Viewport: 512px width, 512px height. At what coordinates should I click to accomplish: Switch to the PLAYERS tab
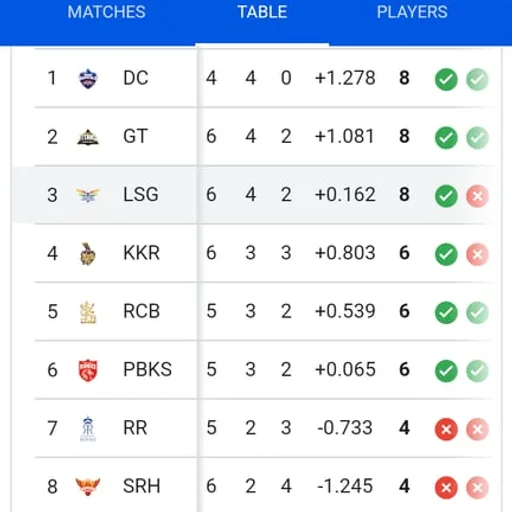pos(412,12)
